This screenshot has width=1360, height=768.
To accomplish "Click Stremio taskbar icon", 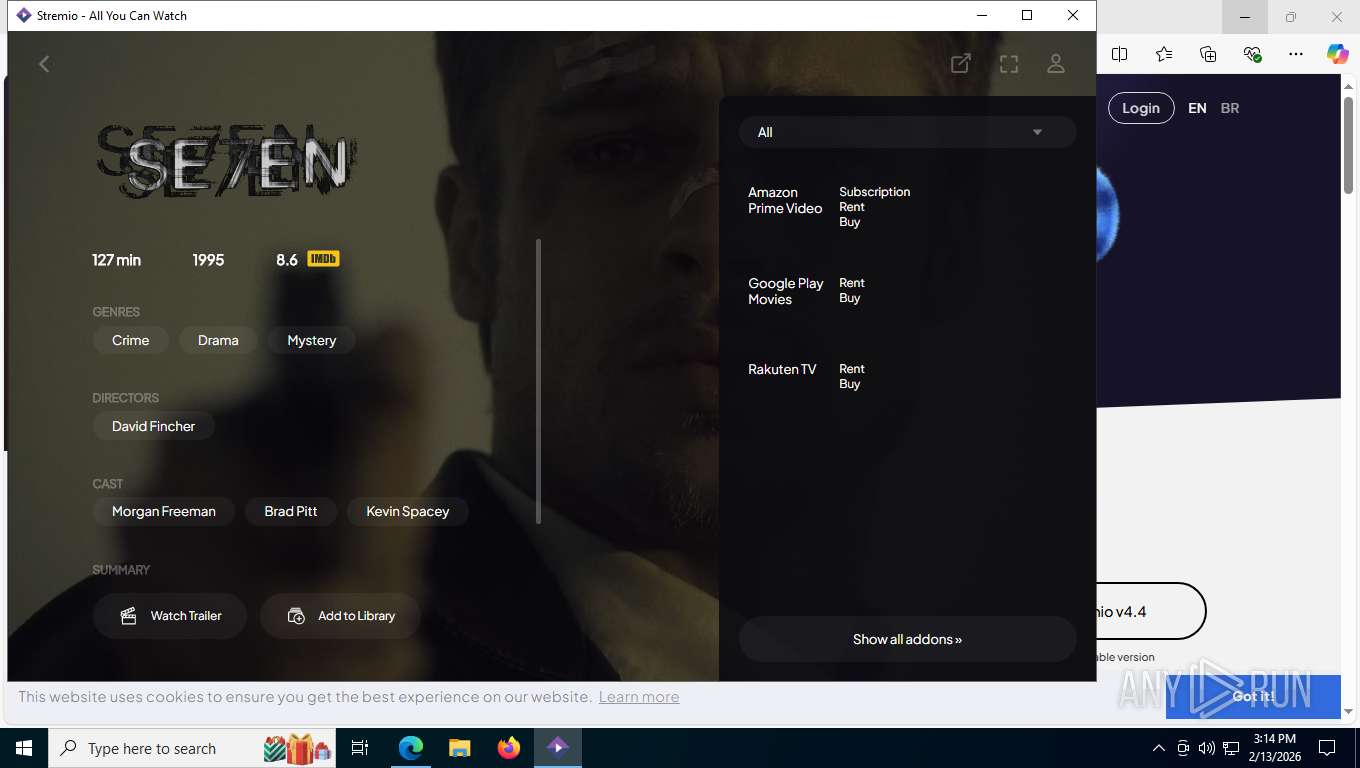I will click(x=558, y=748).
